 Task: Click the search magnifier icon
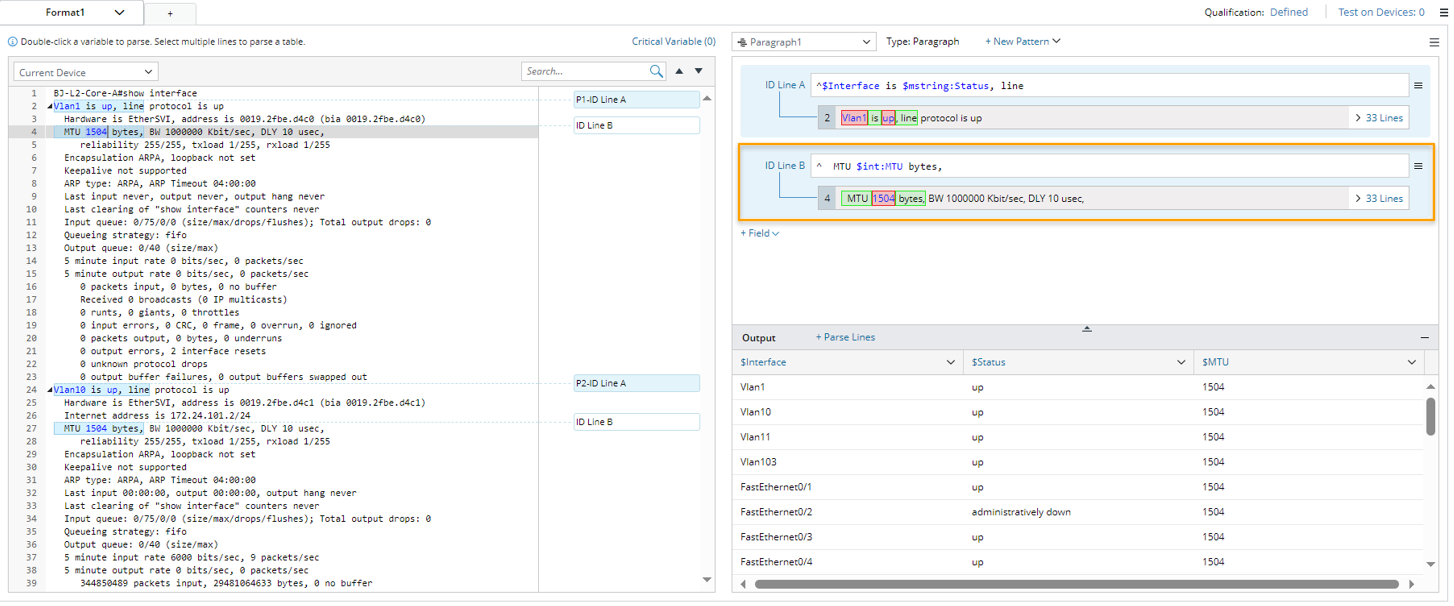click(656, 71)
